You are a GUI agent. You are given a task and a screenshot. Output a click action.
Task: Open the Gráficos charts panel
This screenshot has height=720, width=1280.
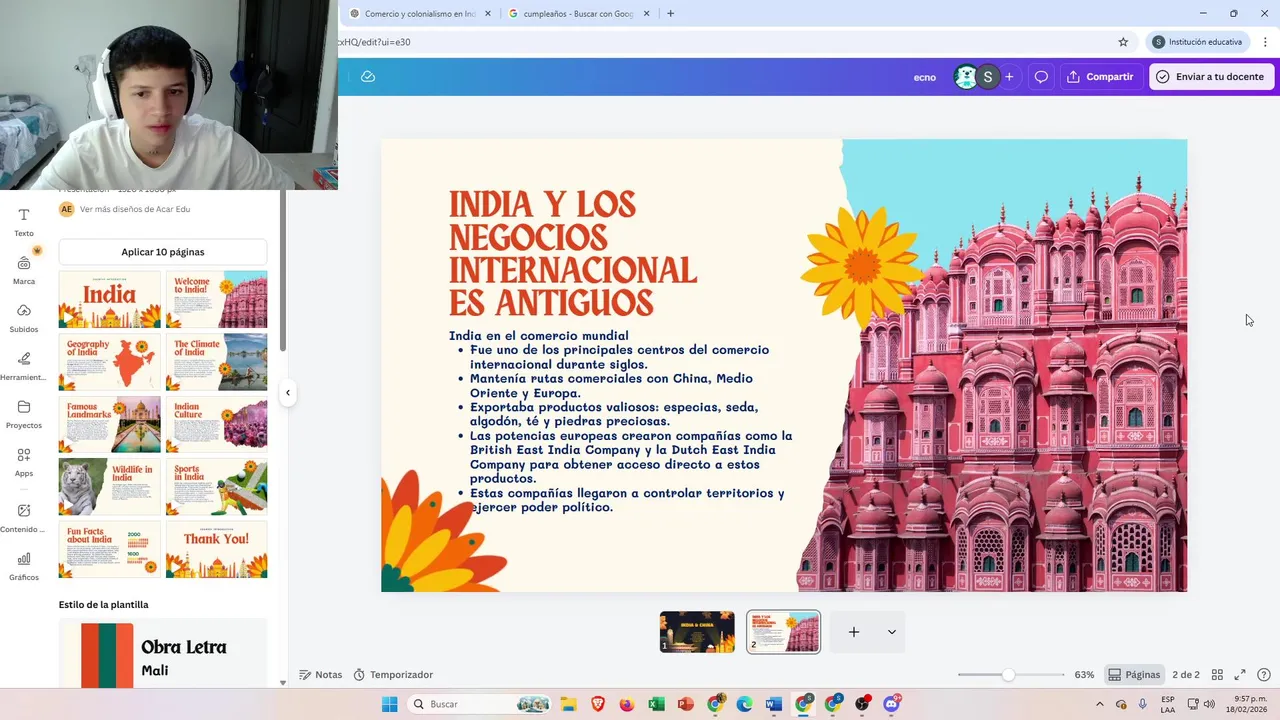coord(24,565)
